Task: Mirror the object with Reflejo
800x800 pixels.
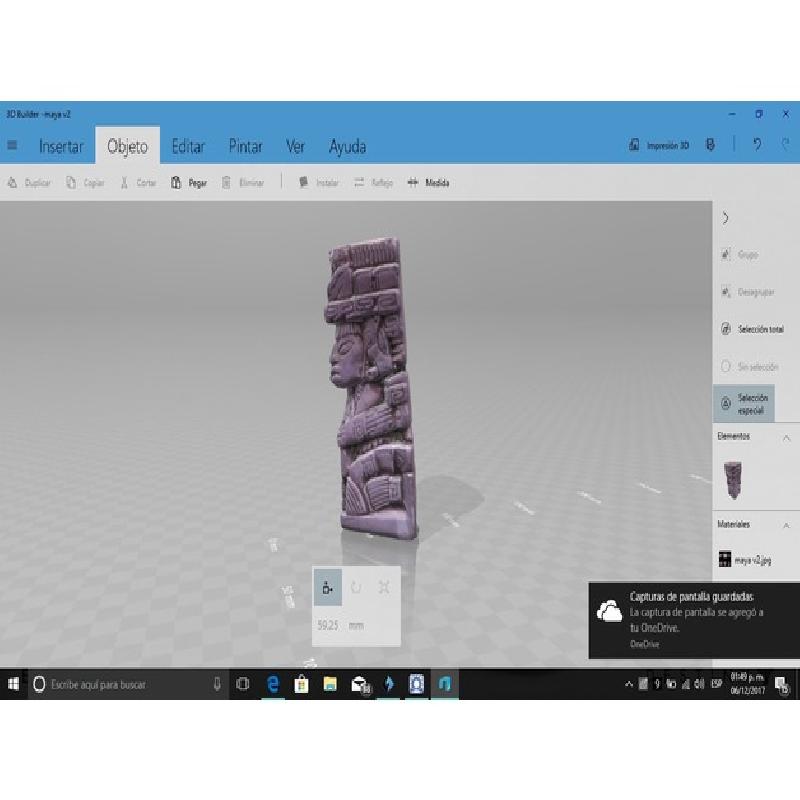Action: point(373,183)
